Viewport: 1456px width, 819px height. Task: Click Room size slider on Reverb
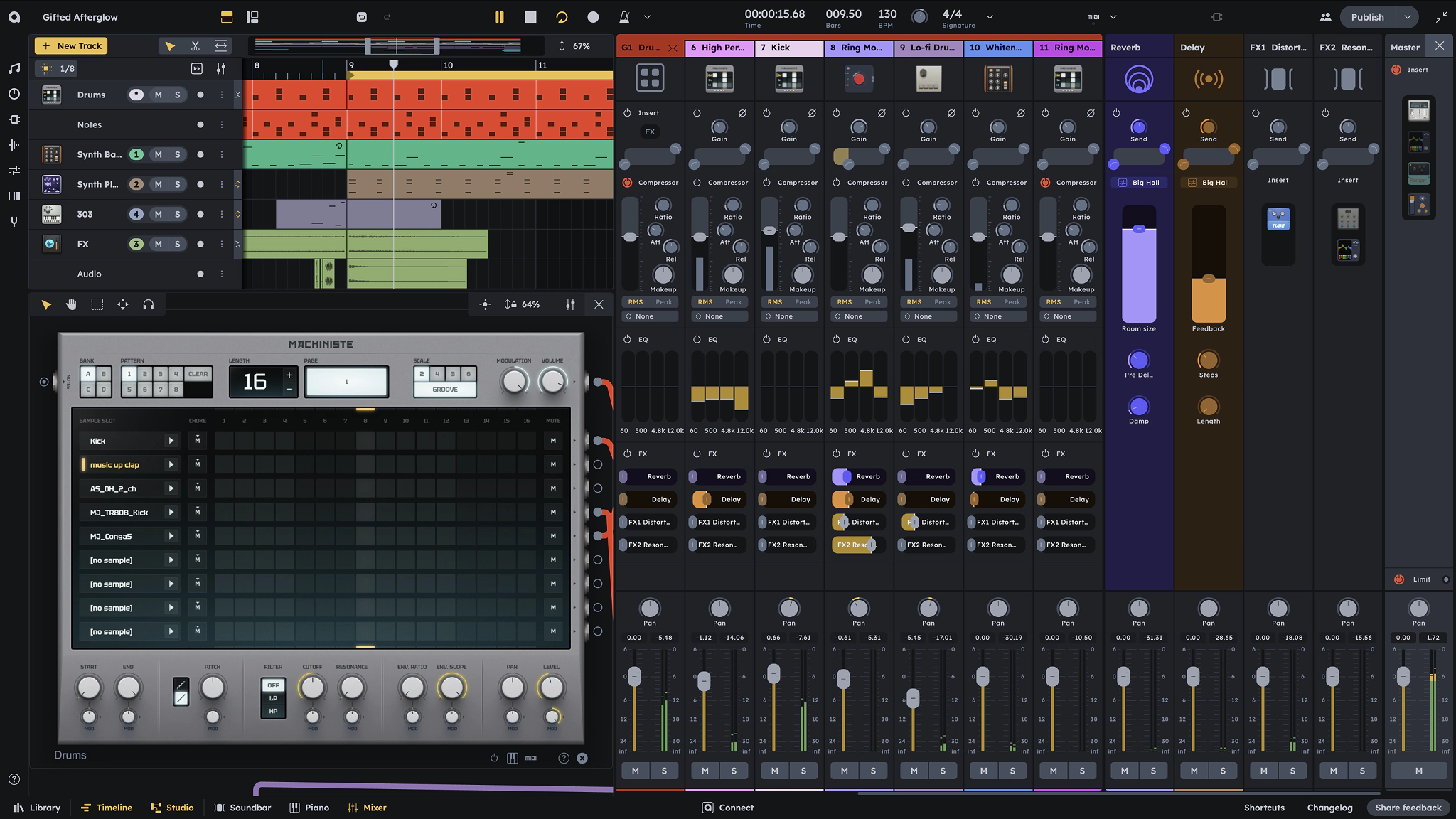point(1139,264)
